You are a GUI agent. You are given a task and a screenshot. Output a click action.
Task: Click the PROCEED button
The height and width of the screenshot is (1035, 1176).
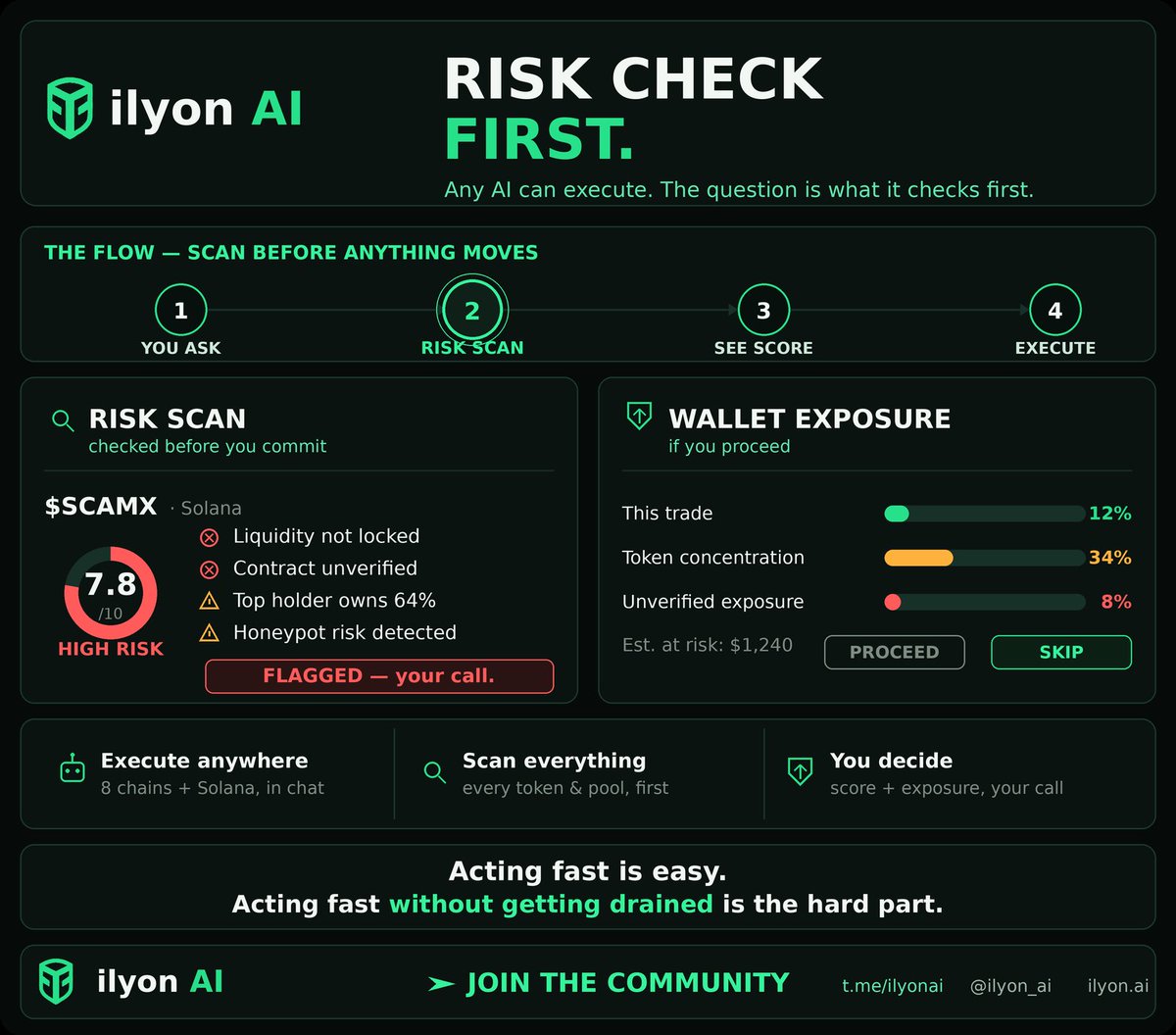pos(894,652)
